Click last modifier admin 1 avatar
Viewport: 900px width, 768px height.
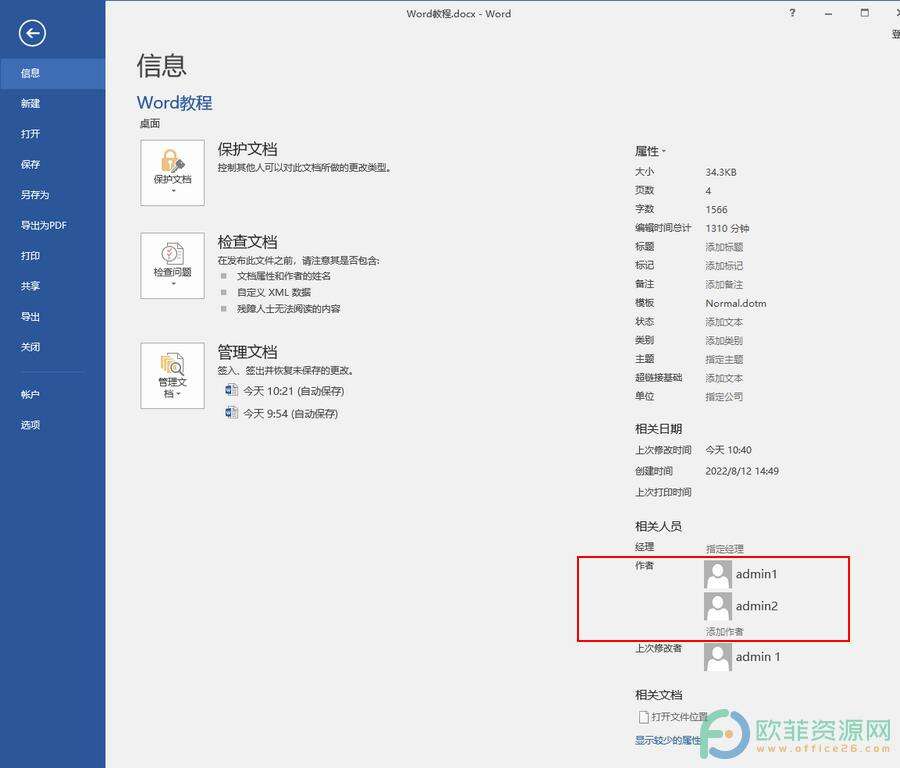[x=717, y=657]
